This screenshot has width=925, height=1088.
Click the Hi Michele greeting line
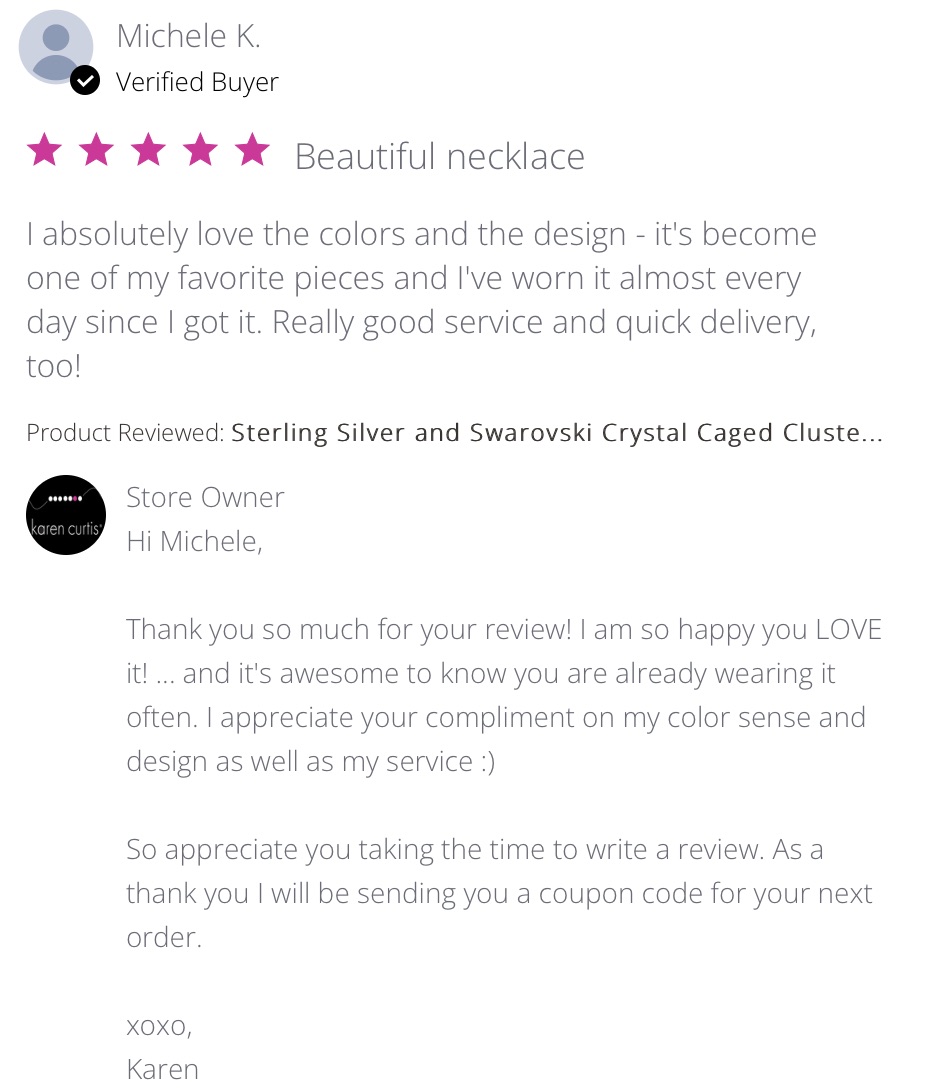coord(194,542)
